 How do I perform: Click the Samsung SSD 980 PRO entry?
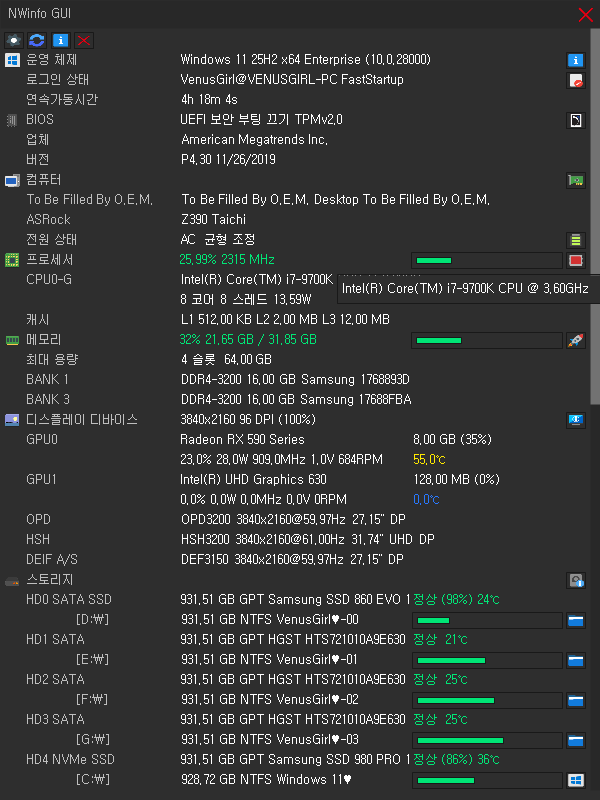click(295, 760)
